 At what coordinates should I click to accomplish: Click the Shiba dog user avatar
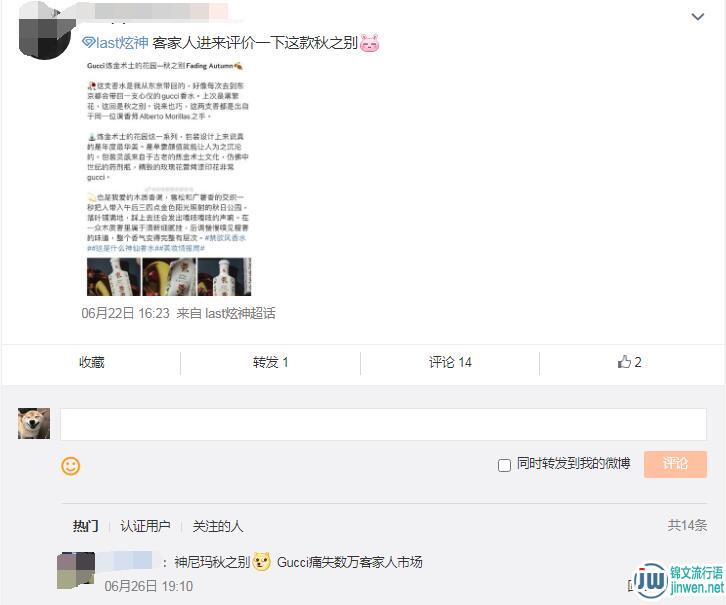coord(34,423)
